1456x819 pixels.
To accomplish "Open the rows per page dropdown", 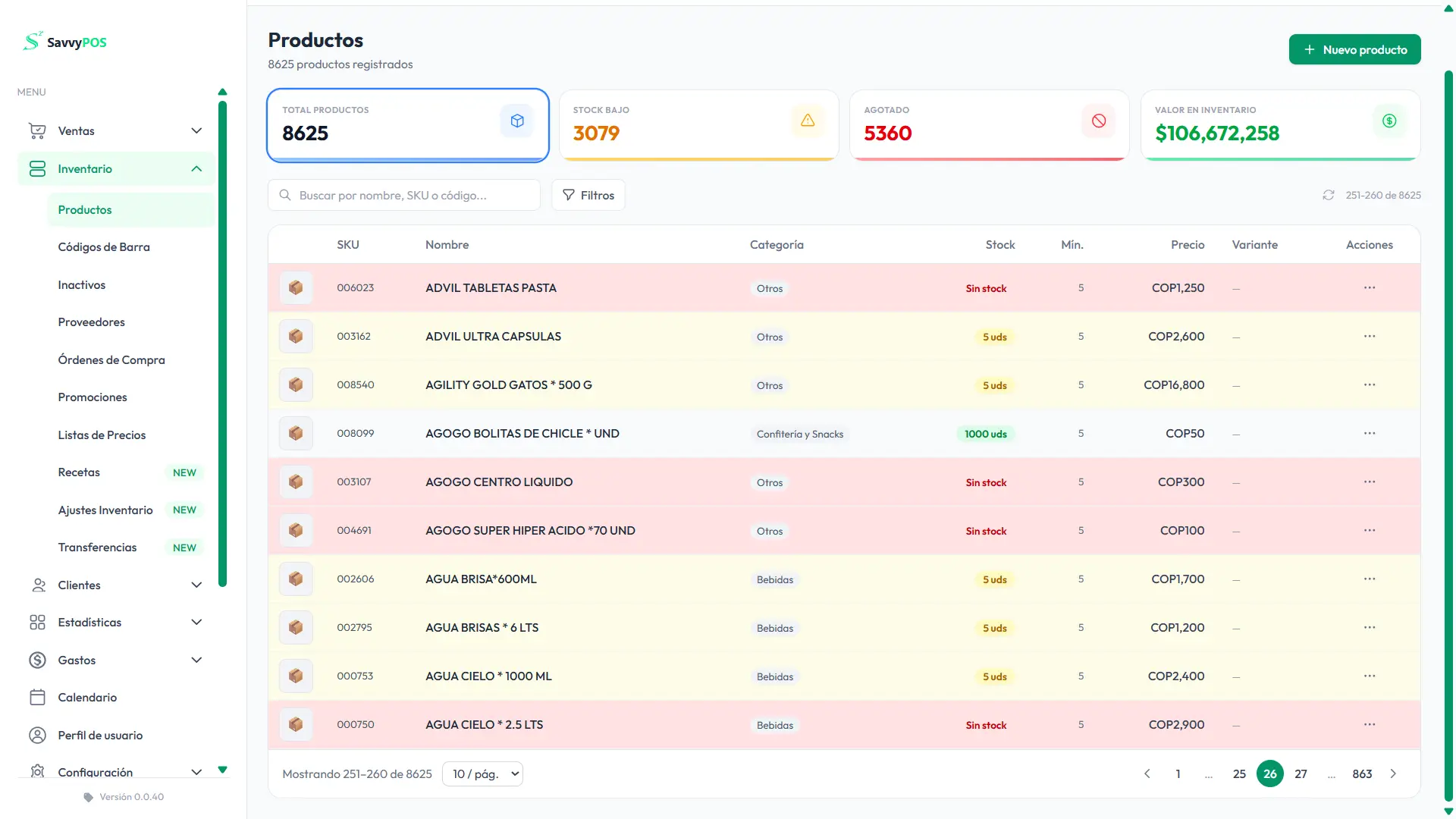I will click(x=482, y=773).
